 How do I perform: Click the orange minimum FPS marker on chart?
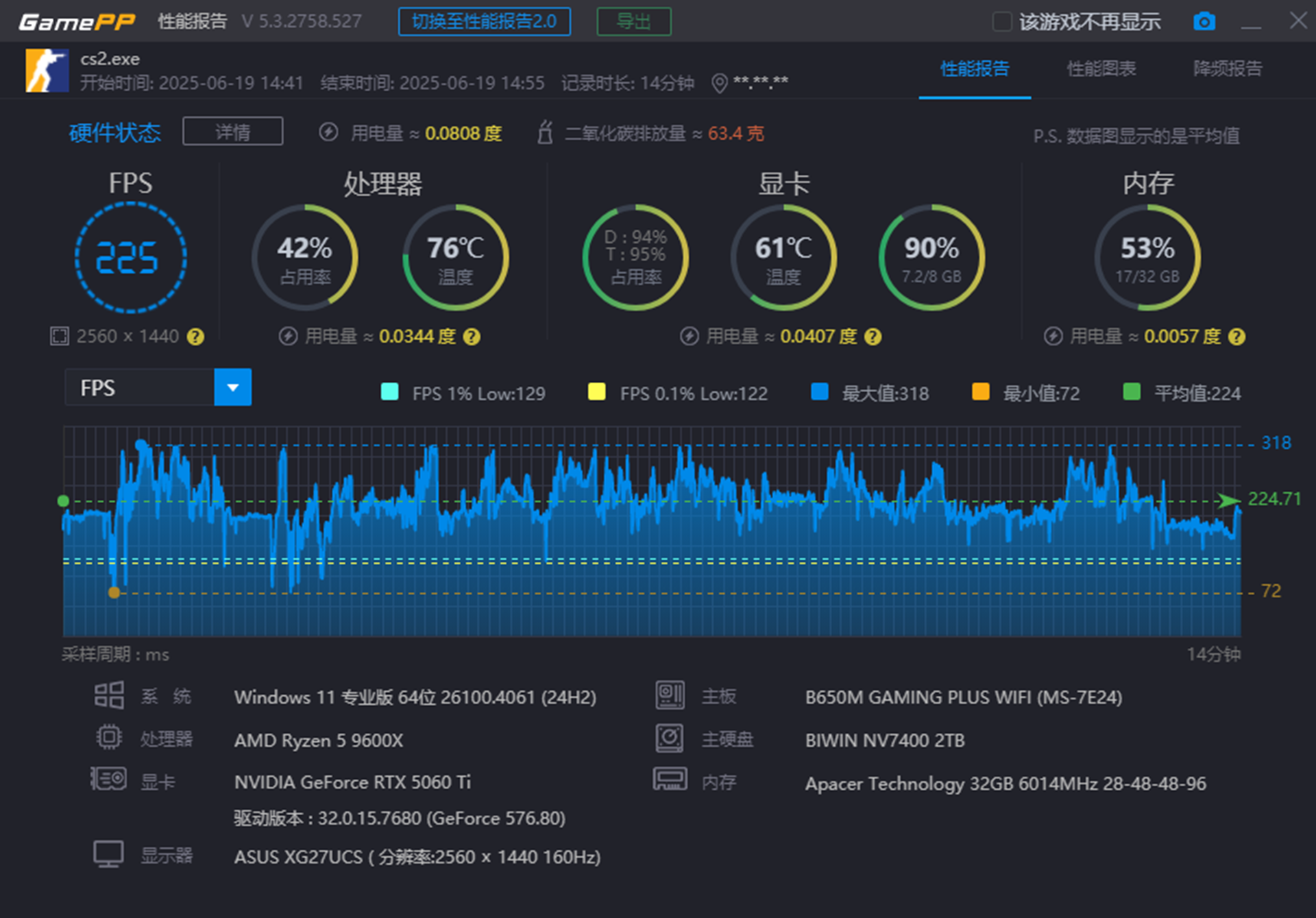pos(114,592)
